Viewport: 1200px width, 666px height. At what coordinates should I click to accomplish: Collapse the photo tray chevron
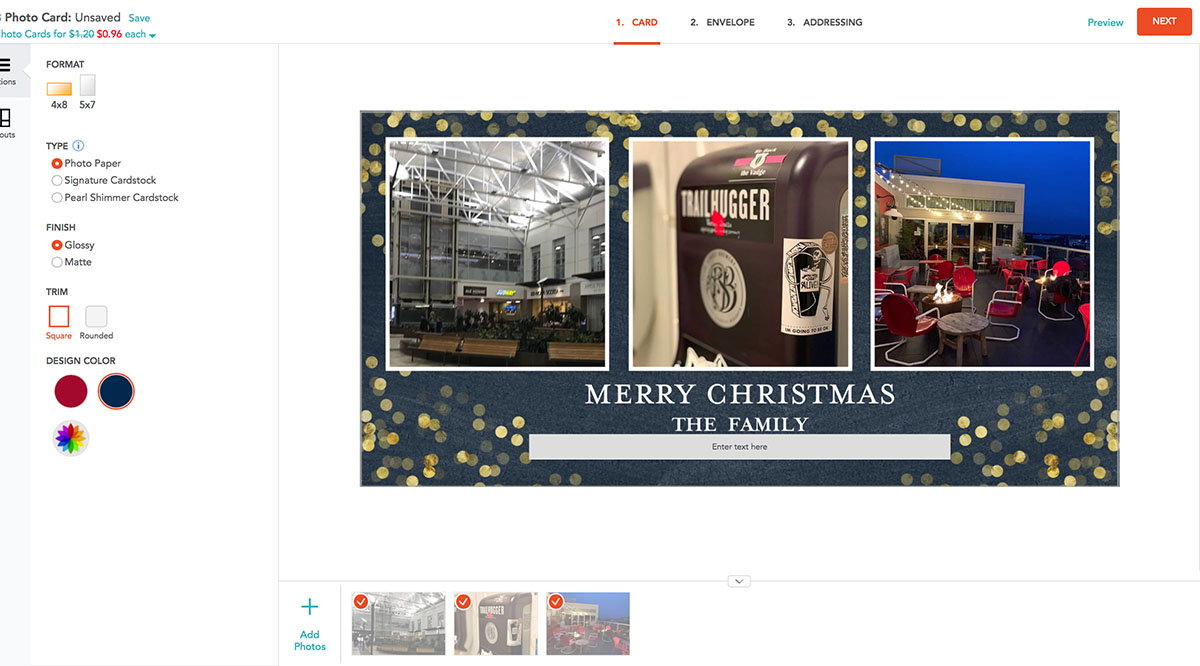(x=739, y=581)
